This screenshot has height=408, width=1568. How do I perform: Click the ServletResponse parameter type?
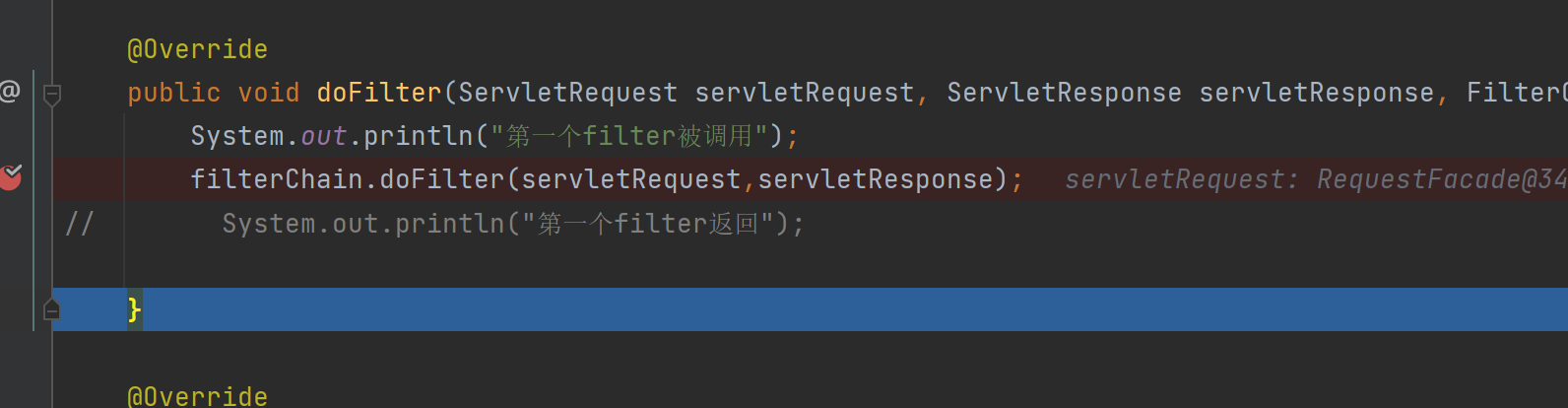click(x=1064, y=93)
